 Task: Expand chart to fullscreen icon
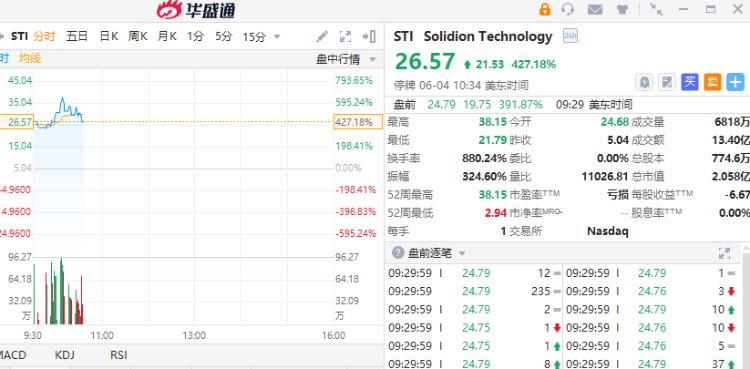pyautogui.click(x=345, y=36)
